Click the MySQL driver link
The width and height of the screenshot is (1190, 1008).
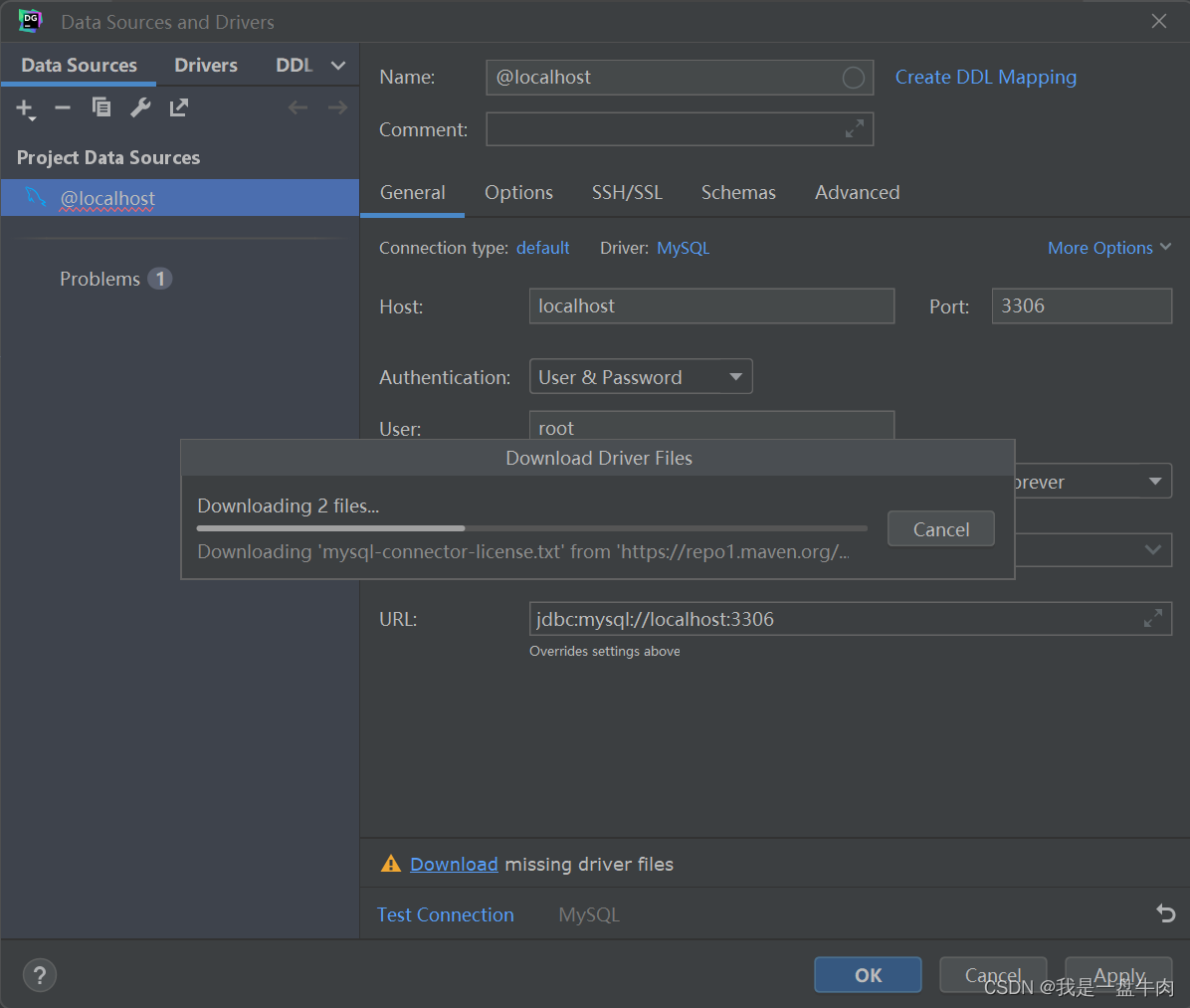tap(683, 248)
